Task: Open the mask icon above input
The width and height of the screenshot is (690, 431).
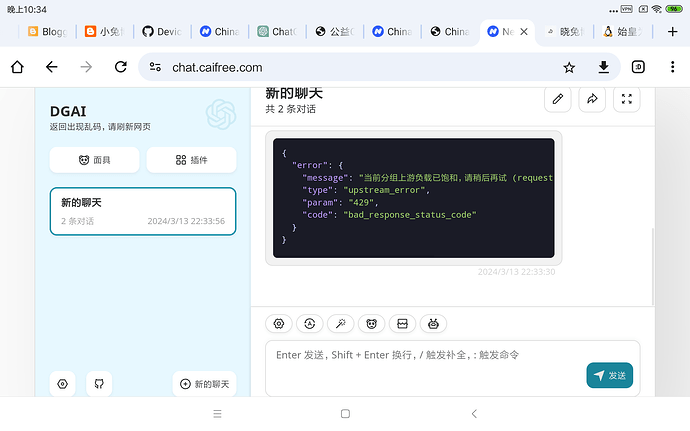Action: (372, 324)
